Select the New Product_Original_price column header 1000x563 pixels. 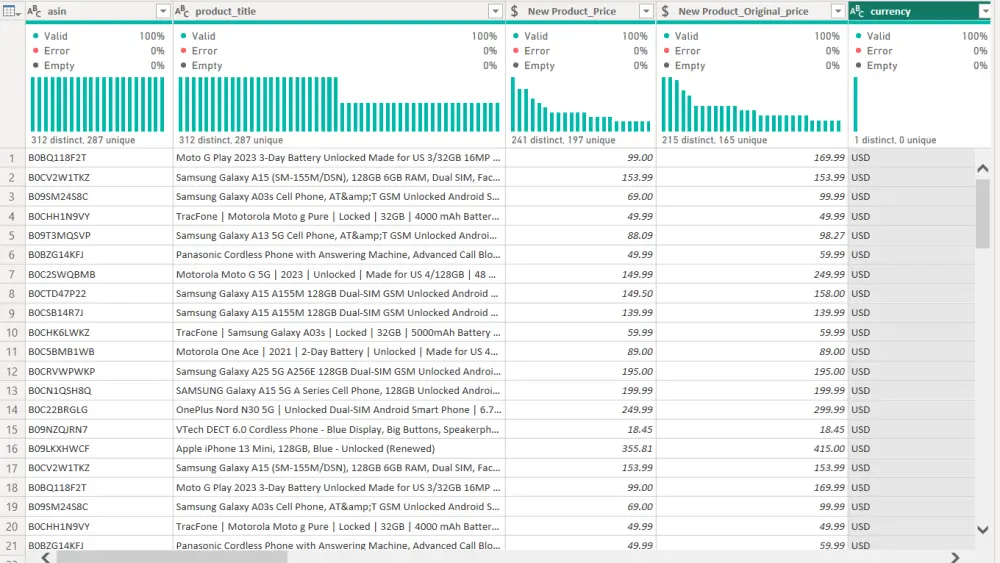pyautogui.click(x=752, y=11)
